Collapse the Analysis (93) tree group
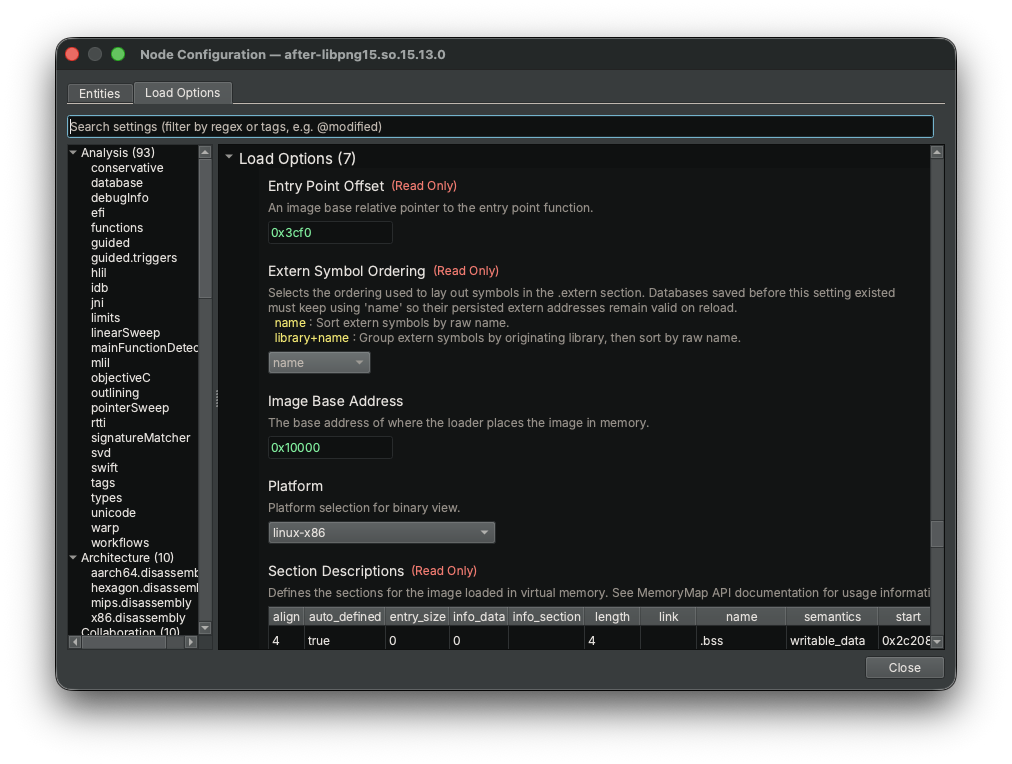The width and height of the screenshot is (1012, 764). [x=73, y=153]
